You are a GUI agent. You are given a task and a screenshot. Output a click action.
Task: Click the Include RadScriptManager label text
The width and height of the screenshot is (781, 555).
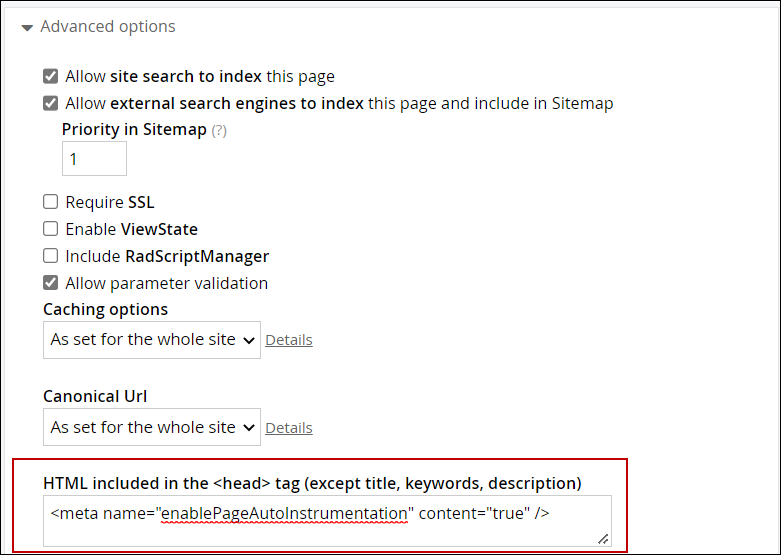coord(167,256)
